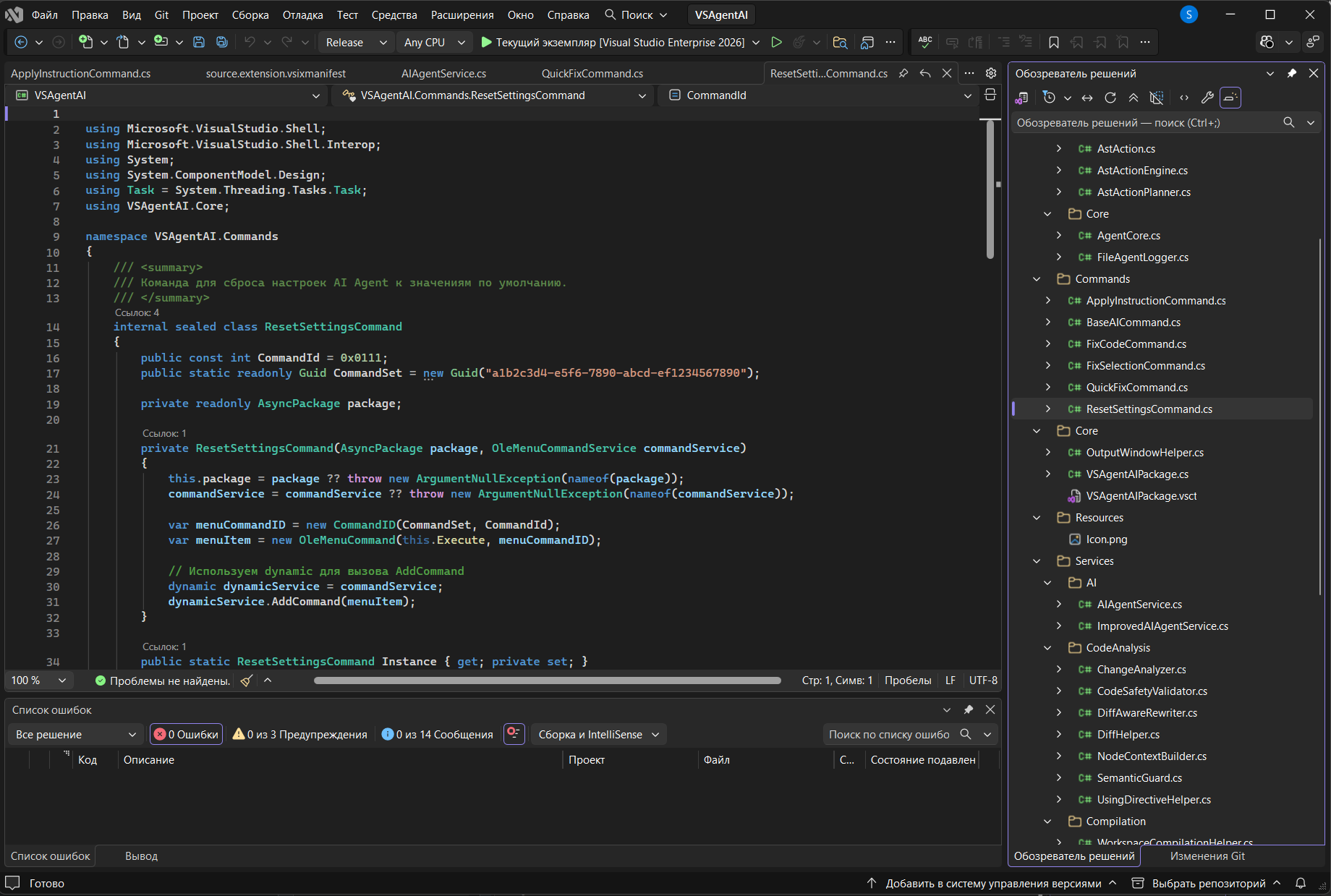The image size is (1331, 896).
Task: Click the code cleanup broom icon
Action: (x=247, y=680)
